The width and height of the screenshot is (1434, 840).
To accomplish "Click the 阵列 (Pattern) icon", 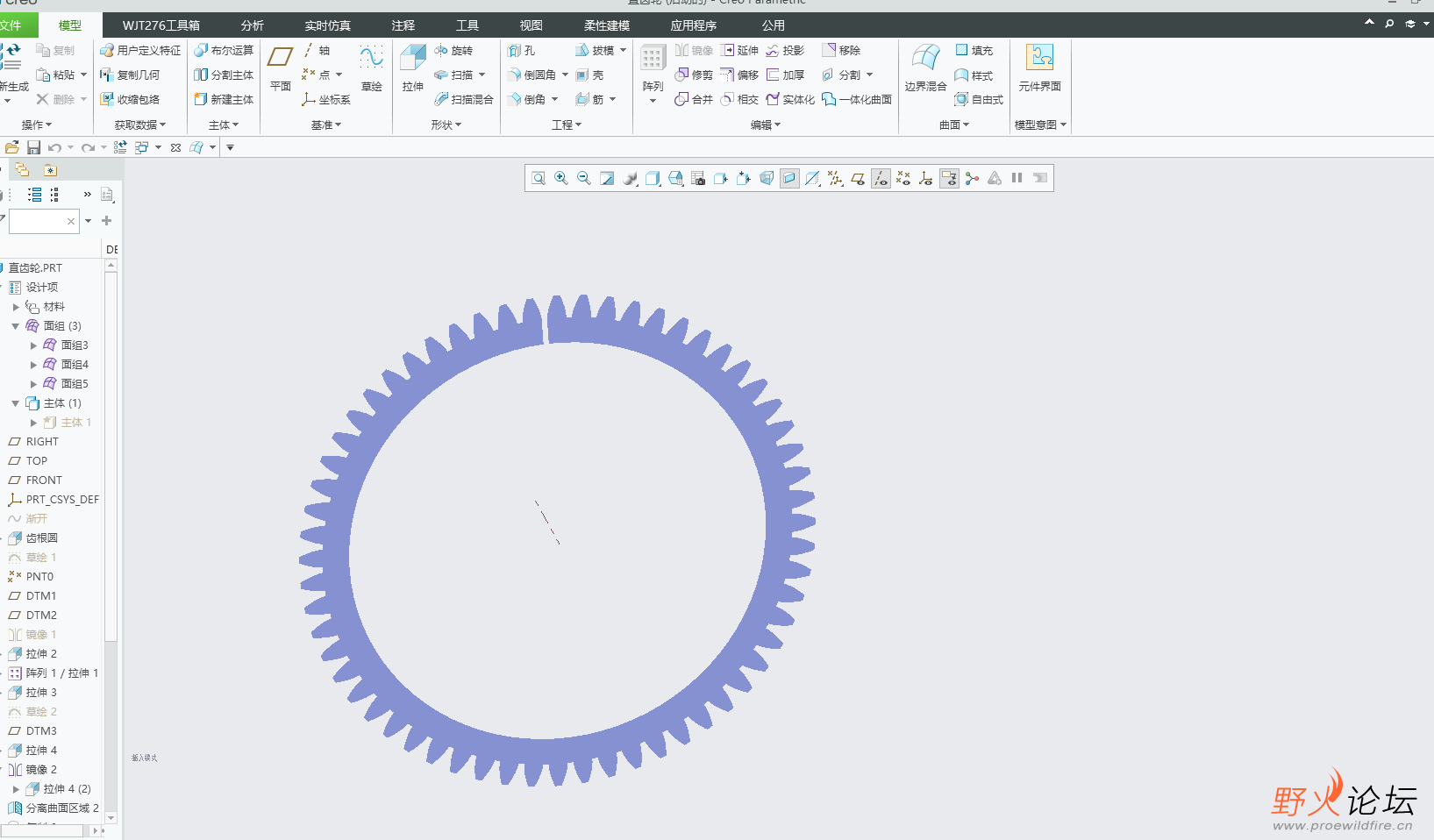I will click(653, 59).
